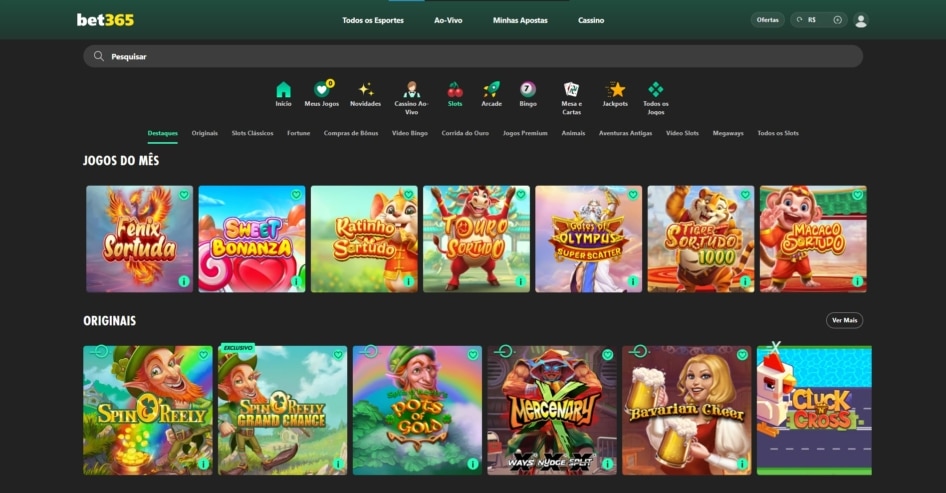Favorite the Pots of Gold game
Image resolution: width=946 pixels, height=493 pixels.
(473, 355)
